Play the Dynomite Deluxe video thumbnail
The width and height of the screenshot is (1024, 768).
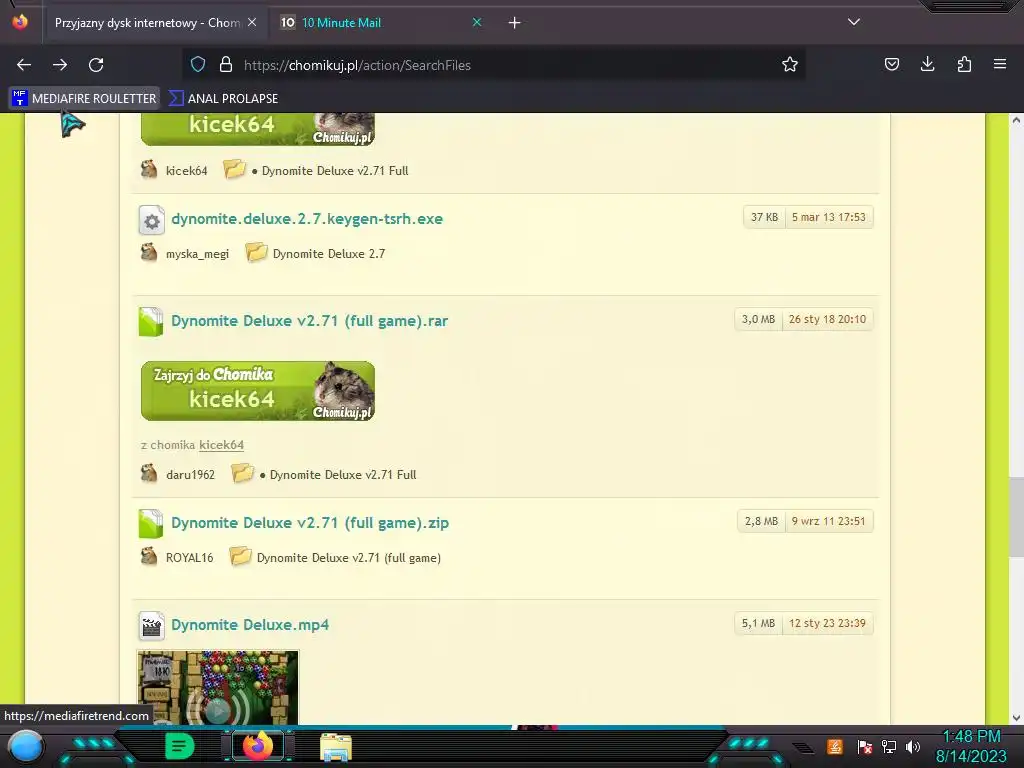point(218,687)
